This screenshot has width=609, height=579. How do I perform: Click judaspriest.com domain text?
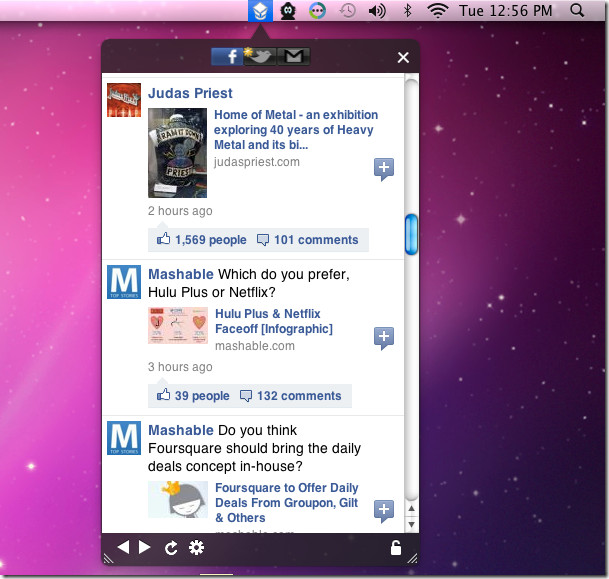coord(257,162)
